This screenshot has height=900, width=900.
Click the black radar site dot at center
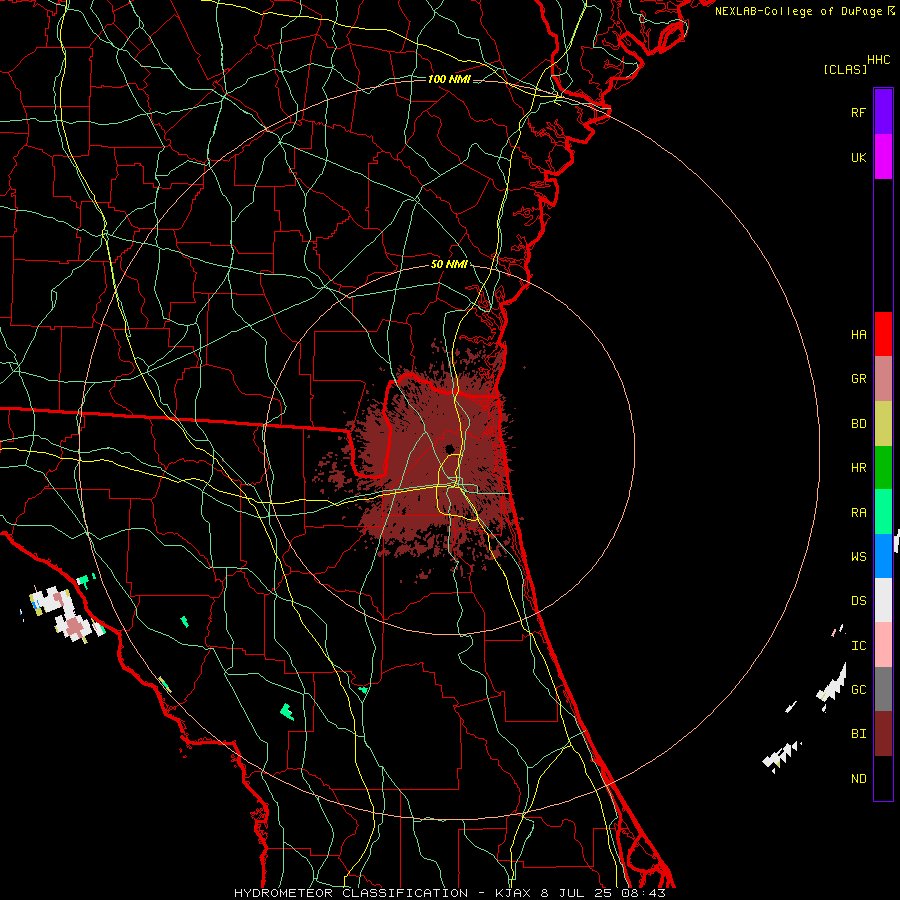pos(449,448)
